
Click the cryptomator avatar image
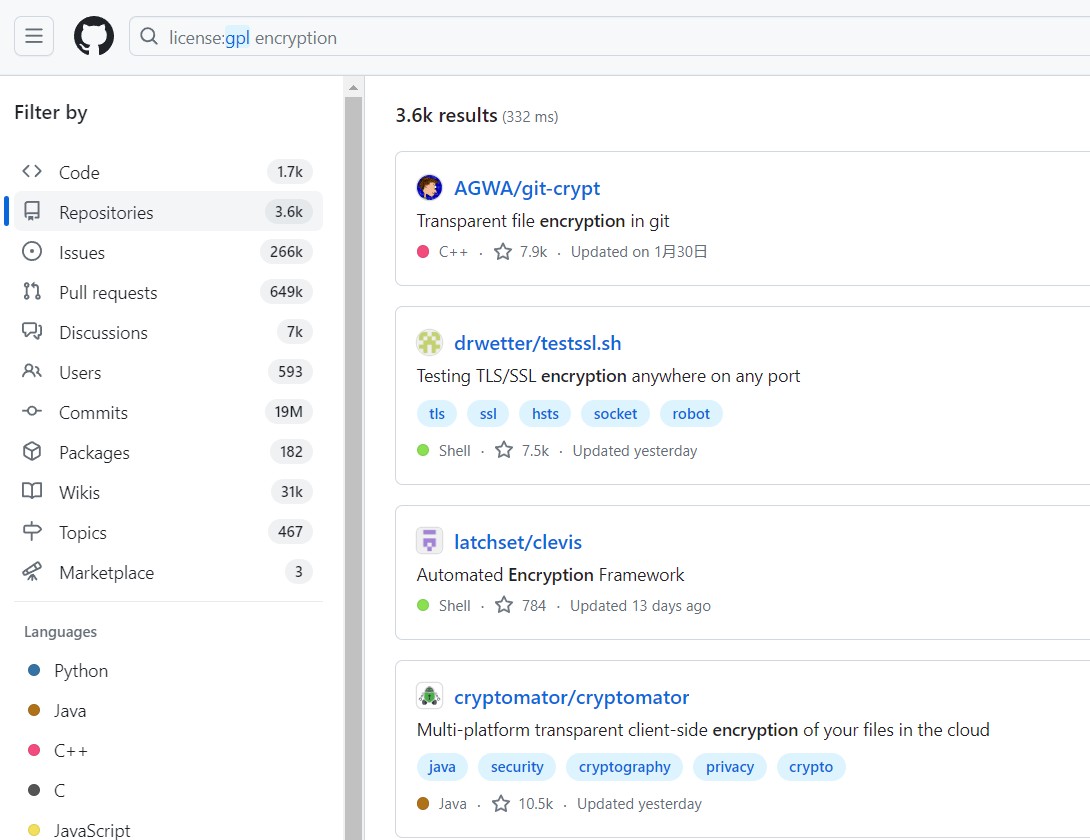[430, 696]
